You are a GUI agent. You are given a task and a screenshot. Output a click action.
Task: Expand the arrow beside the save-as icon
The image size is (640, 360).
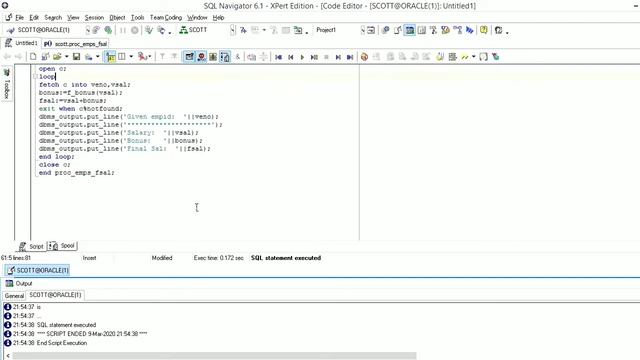tap(98, 57)
